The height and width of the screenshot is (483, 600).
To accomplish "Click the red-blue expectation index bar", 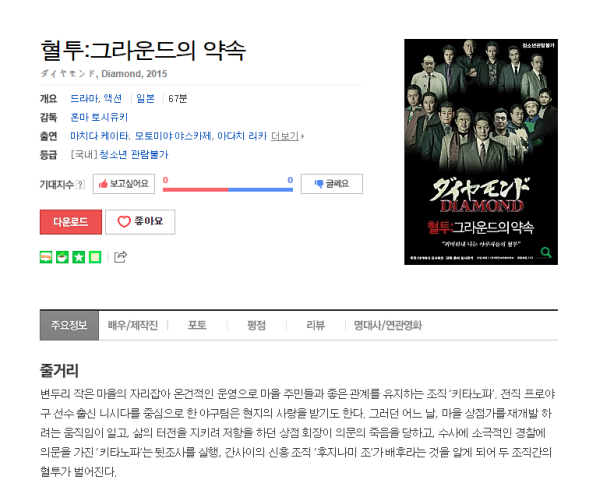I will coord(228,189).
